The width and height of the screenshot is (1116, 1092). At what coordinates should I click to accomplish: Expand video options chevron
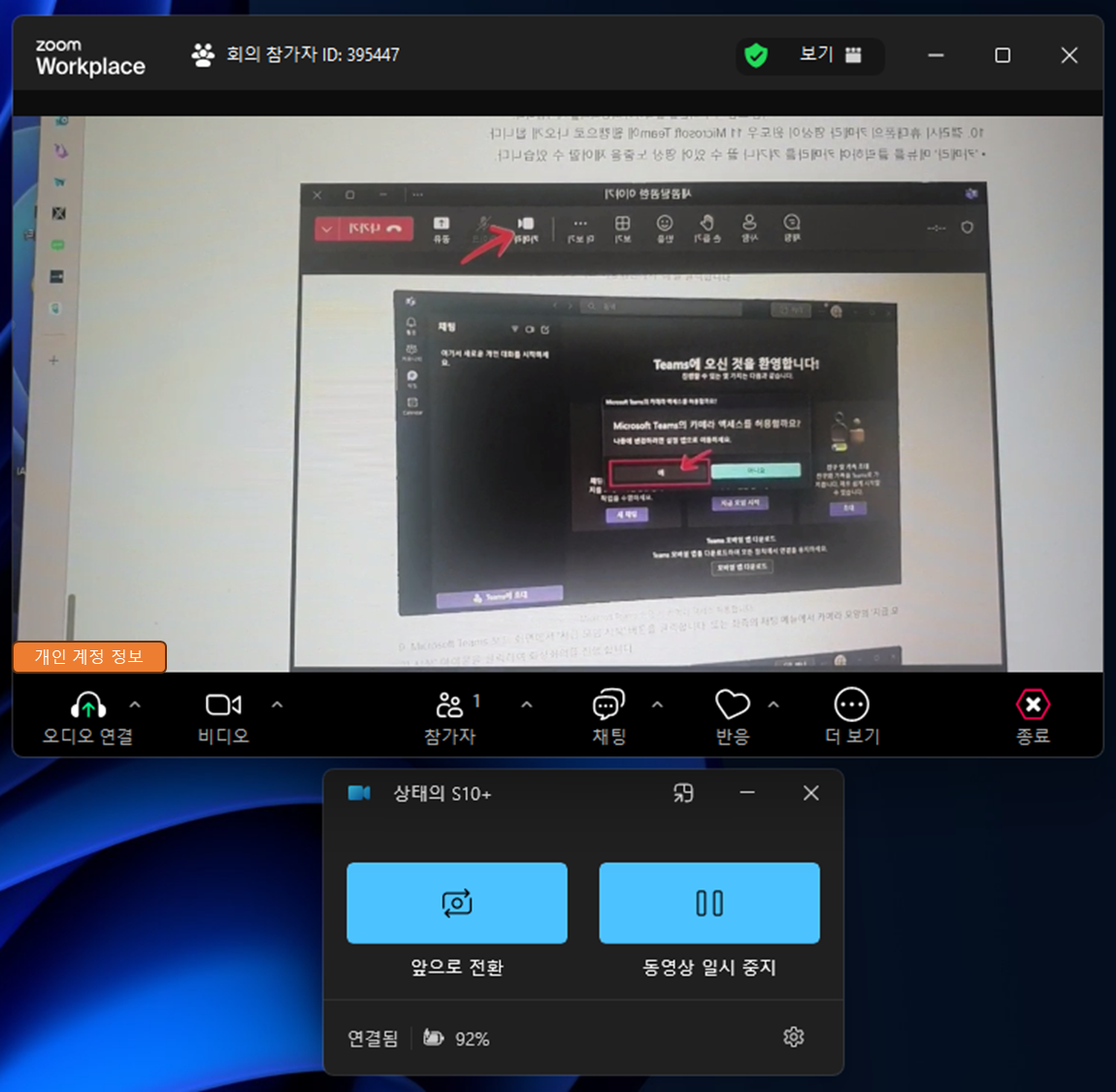pos(279,704)
